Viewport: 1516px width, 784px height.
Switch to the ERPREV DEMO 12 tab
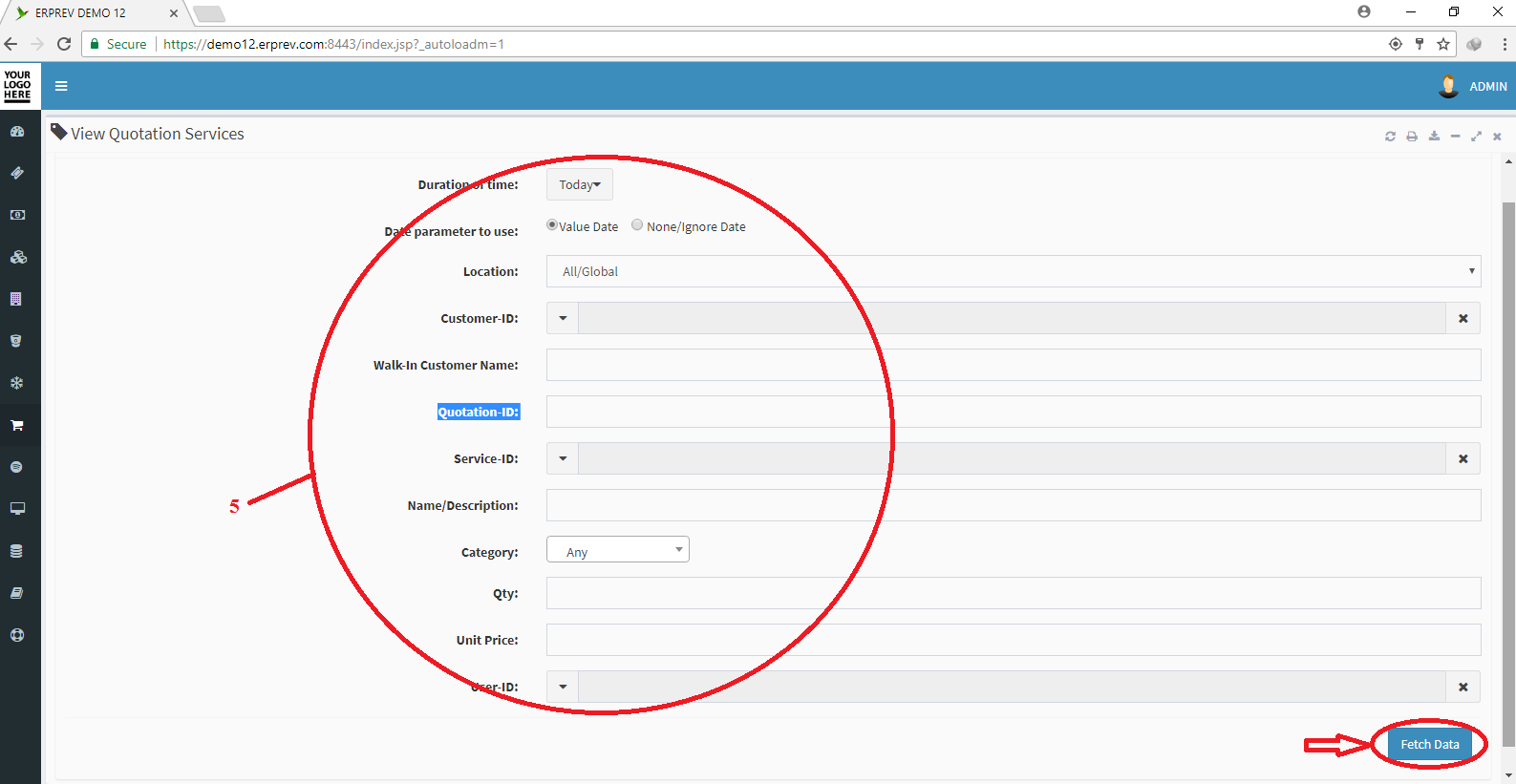click(x=93, y=13)
